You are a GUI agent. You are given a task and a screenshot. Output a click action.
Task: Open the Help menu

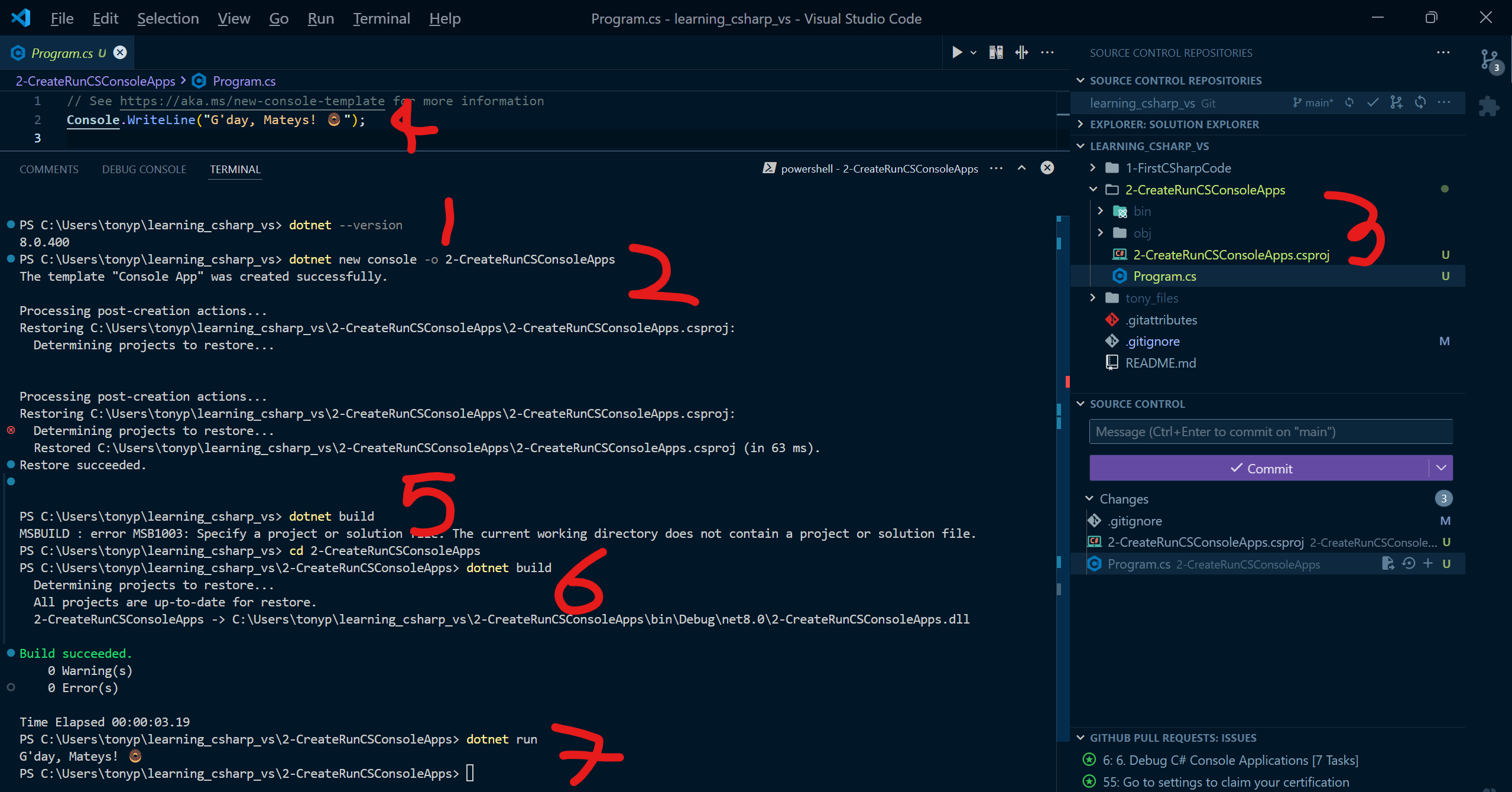[445, 18]
